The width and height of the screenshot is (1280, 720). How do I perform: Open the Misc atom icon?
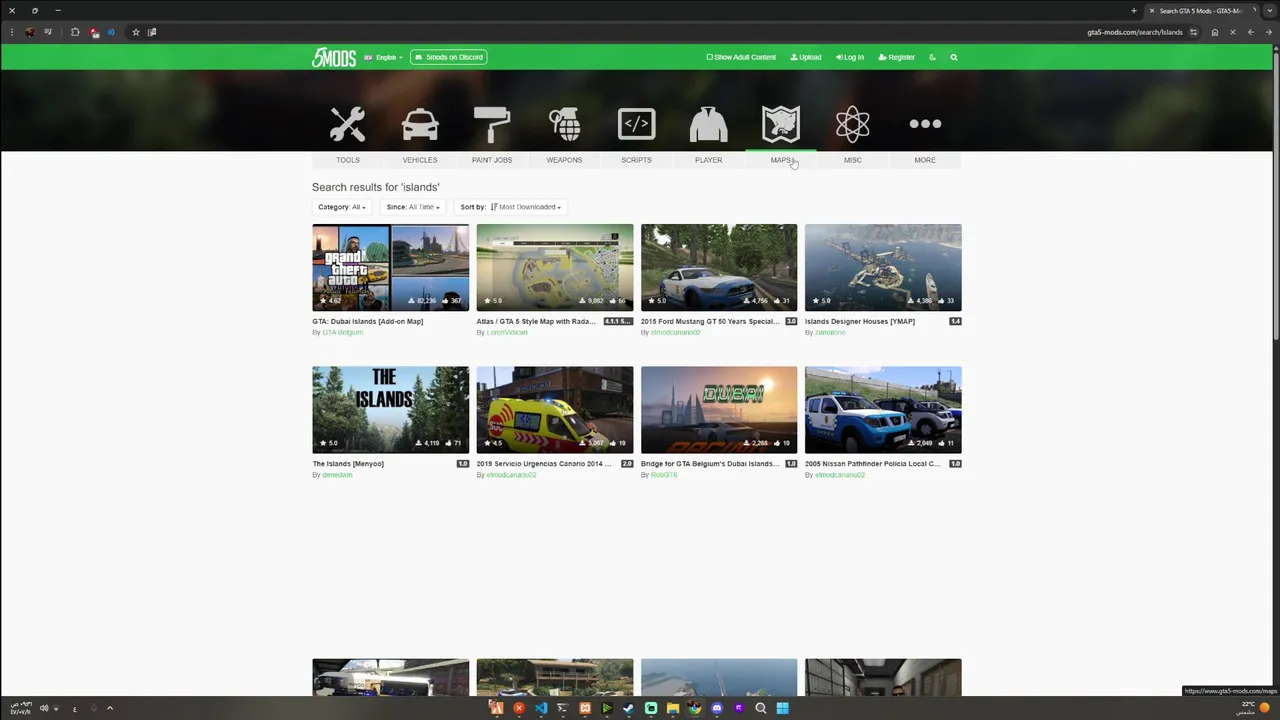(x=853, y=124)
